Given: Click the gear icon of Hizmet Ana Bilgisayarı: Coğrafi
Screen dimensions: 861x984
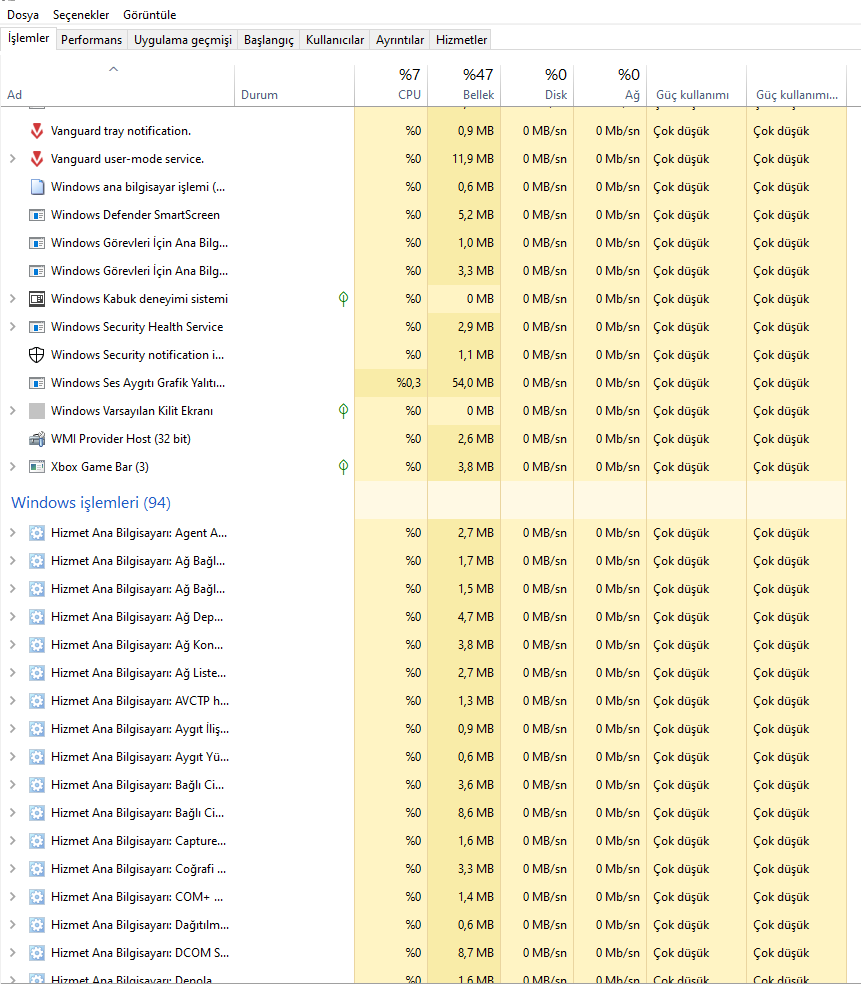Looking at the screenshot, I should [37, 869].
